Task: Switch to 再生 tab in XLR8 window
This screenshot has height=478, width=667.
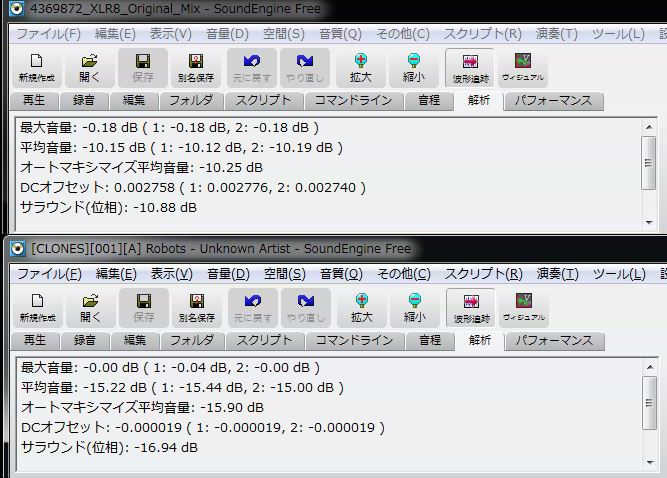Action: 34,100
